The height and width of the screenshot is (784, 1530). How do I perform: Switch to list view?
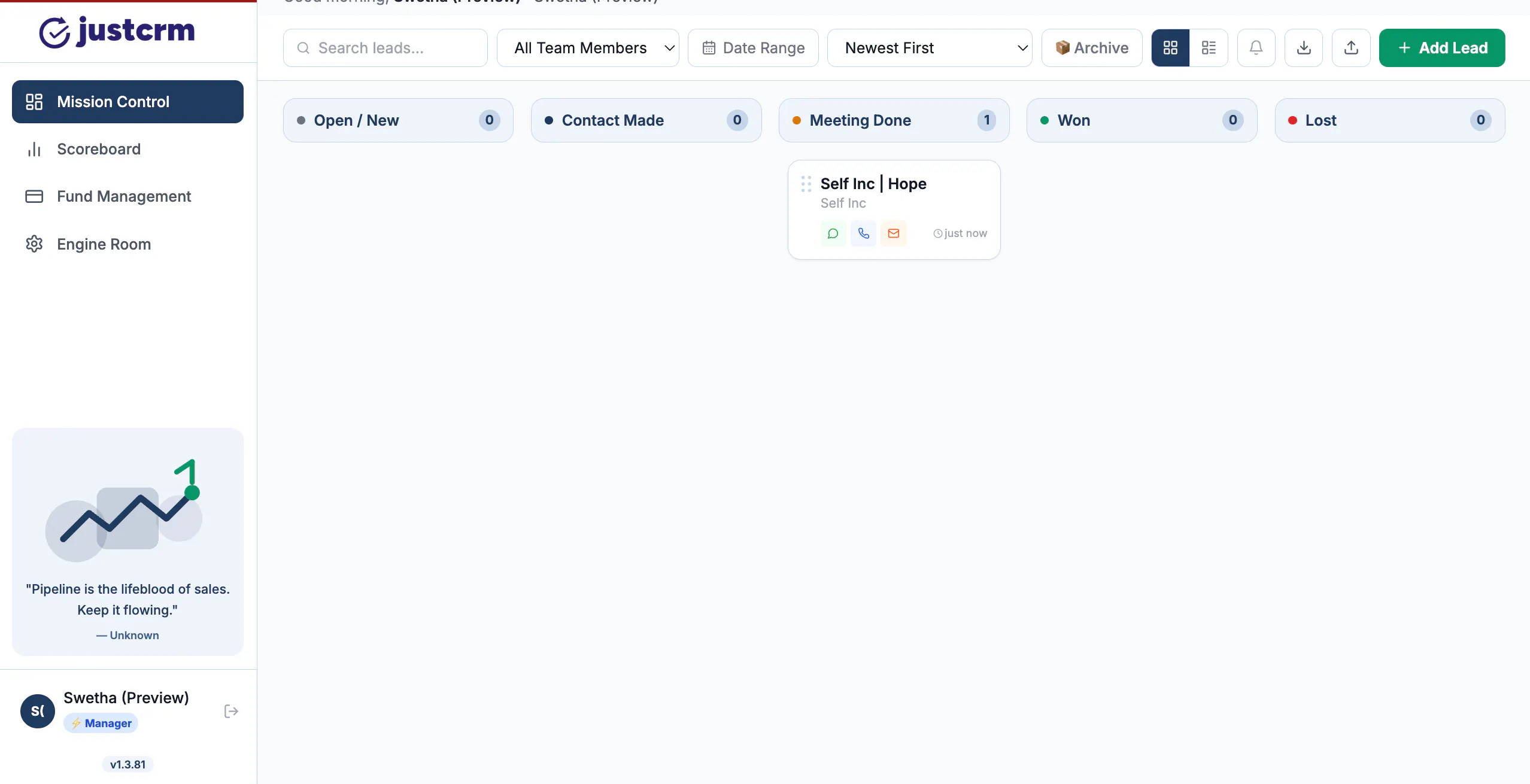click(x=1209, y=48)
